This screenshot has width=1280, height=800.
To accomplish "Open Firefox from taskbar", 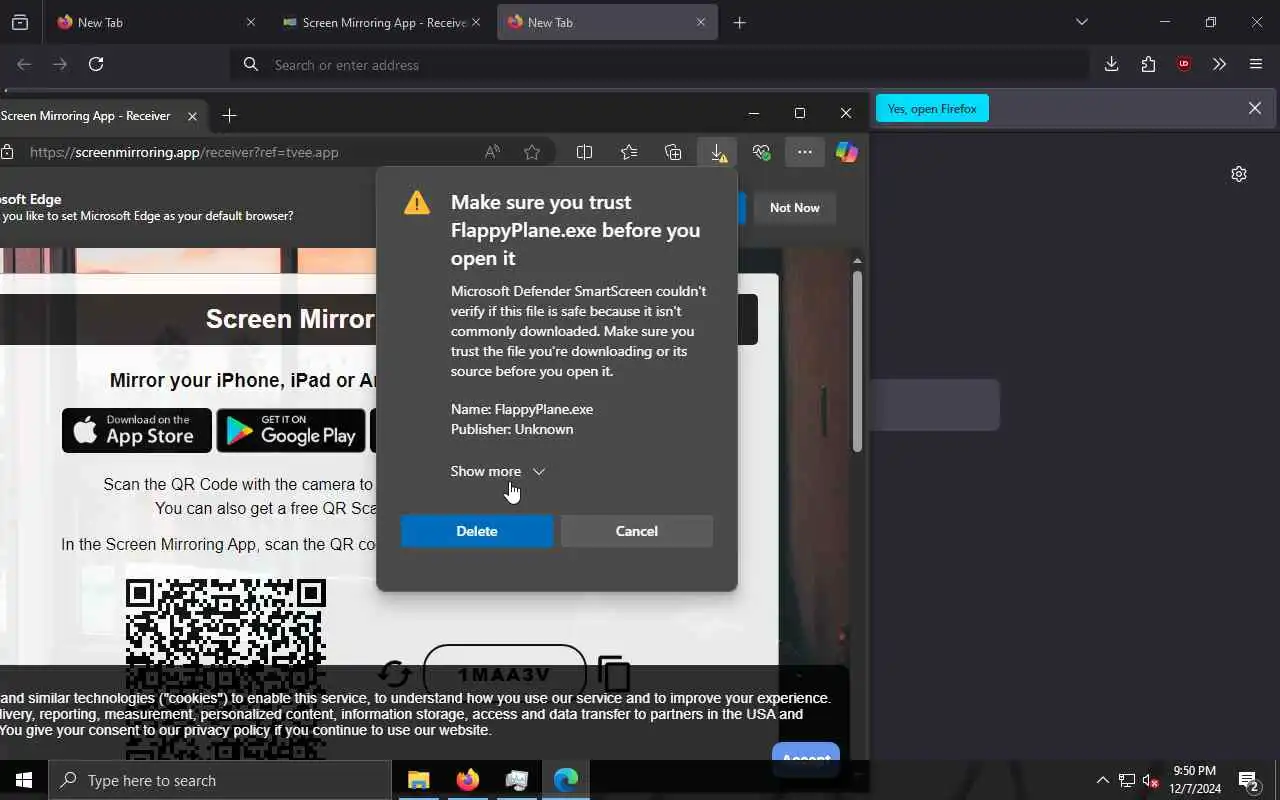I will [468, 780].
